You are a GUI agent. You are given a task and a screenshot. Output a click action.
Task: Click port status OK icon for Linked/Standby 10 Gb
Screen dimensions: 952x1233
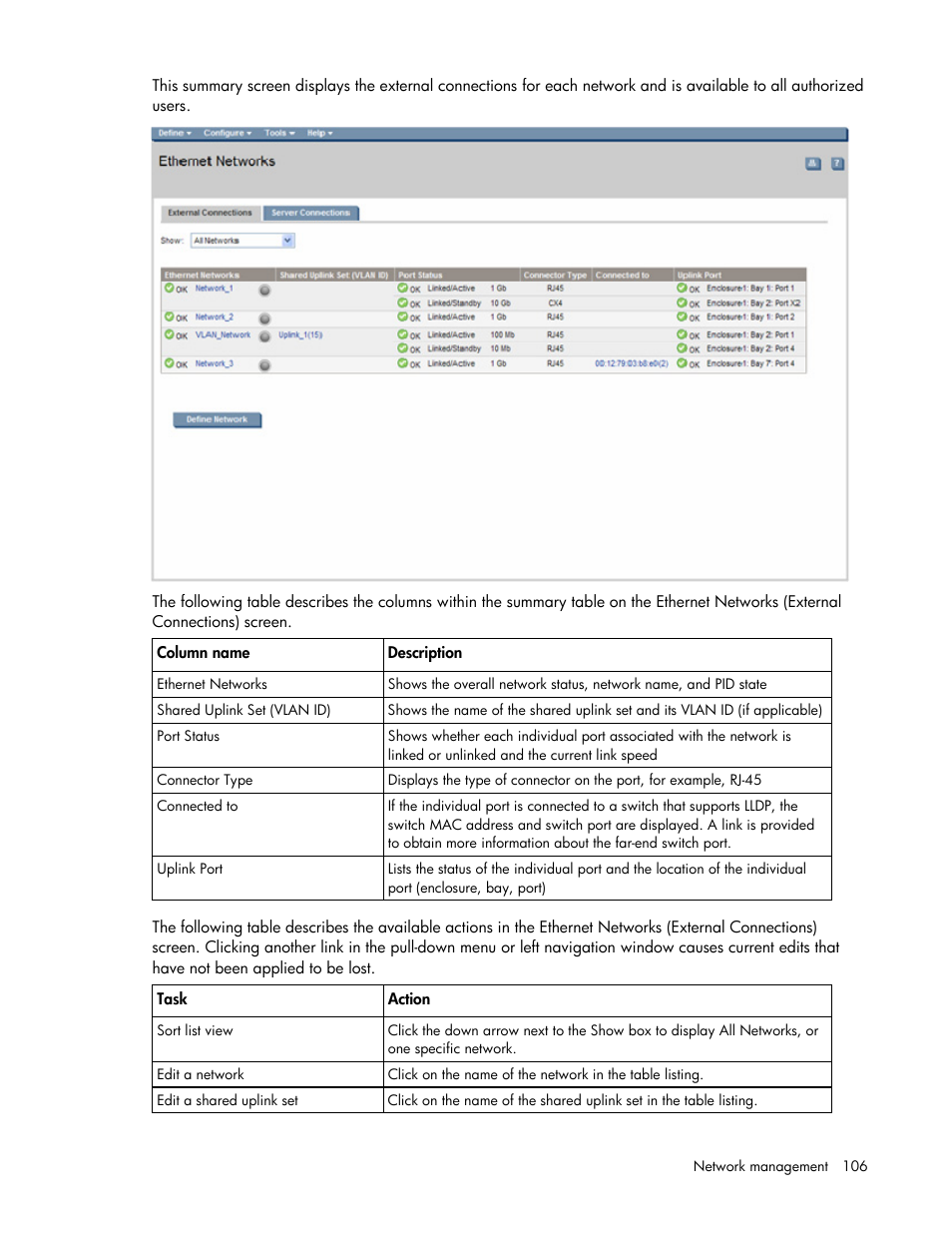pyautogui.click(x=402, y=303)
